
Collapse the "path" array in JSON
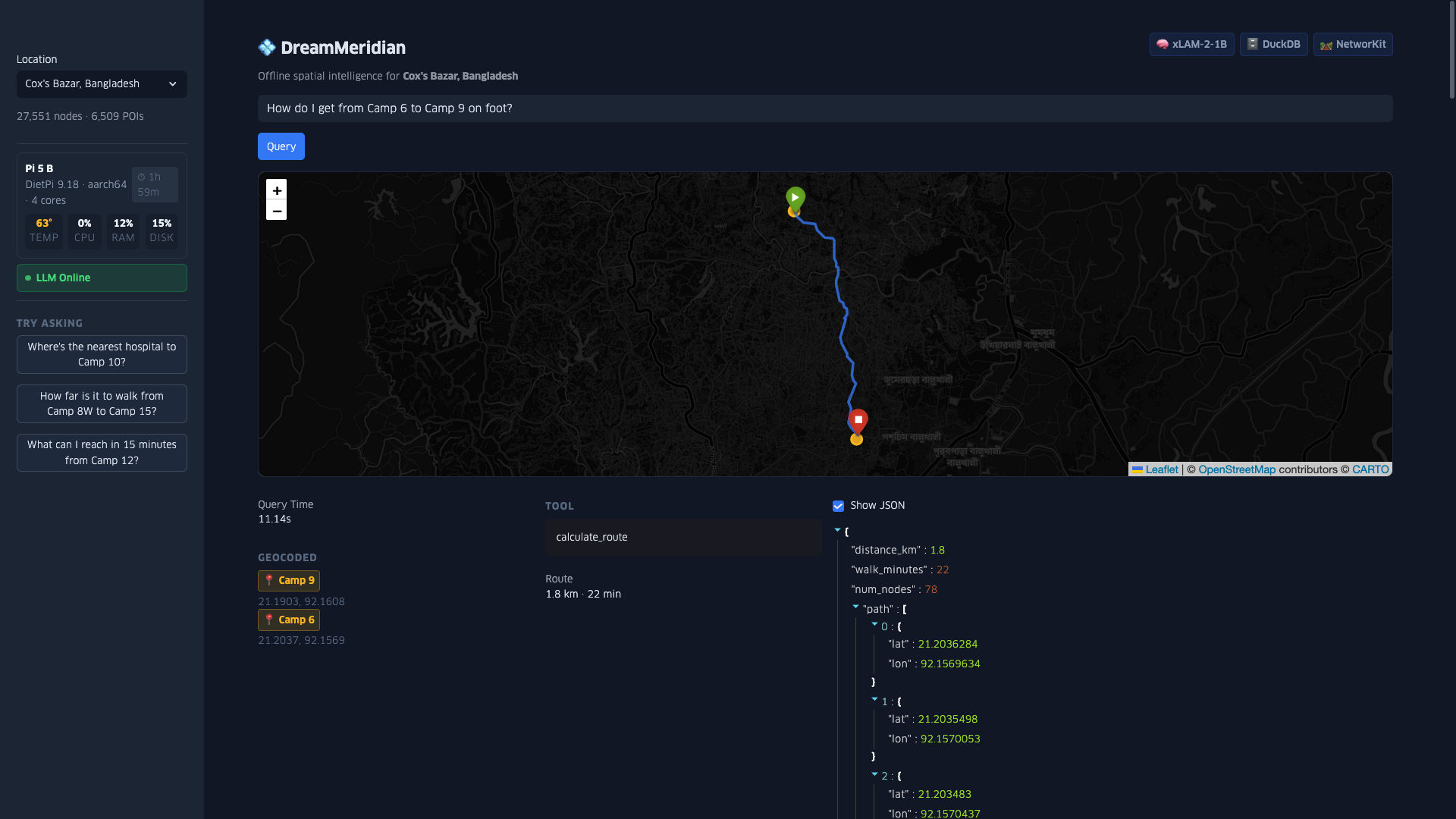(855, 607)
